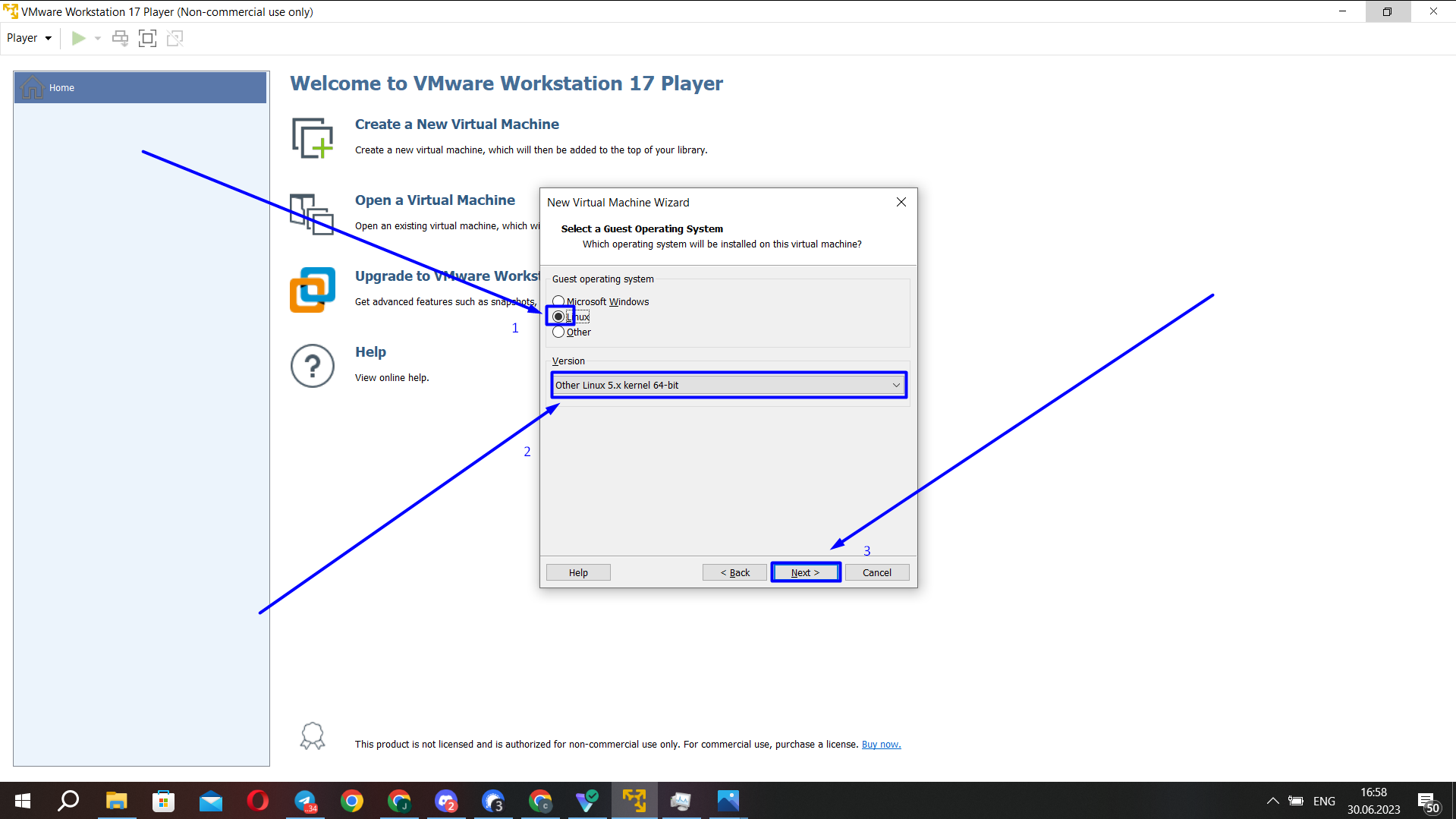Screen dimensions: 1456x819
Task: Click Next in the wizard
Action: [x=805, y=572]
